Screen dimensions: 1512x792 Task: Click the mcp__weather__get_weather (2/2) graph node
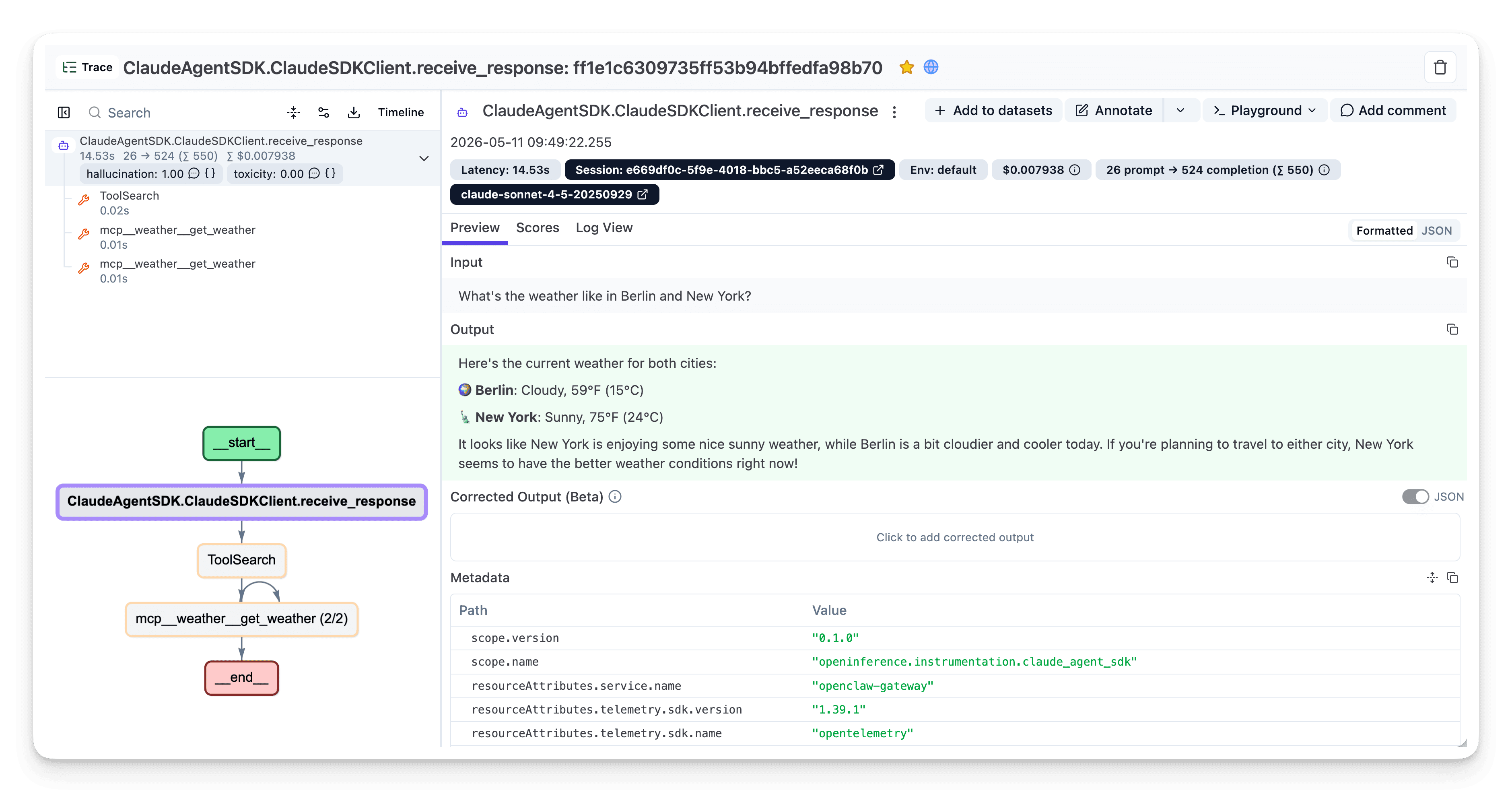click(241, 619)
